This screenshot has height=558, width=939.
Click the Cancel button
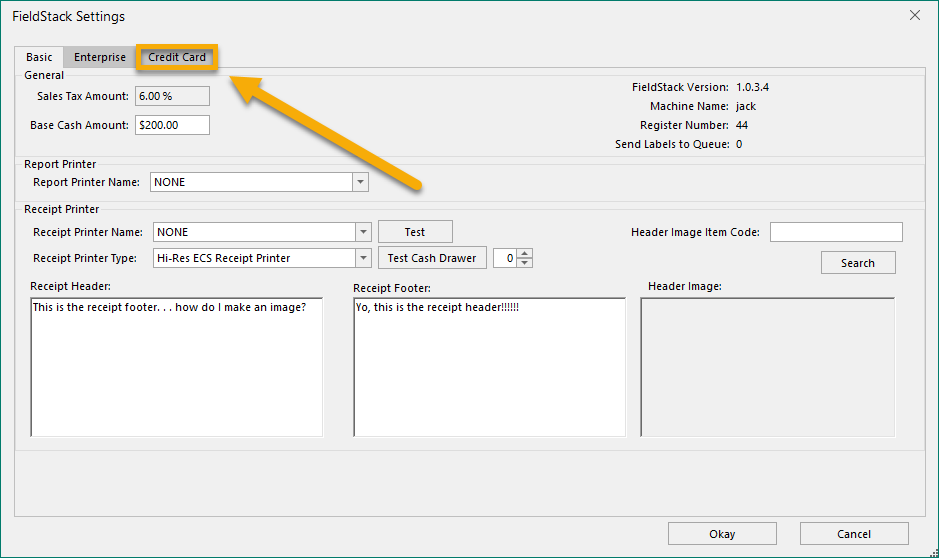[x=854, y=533]
